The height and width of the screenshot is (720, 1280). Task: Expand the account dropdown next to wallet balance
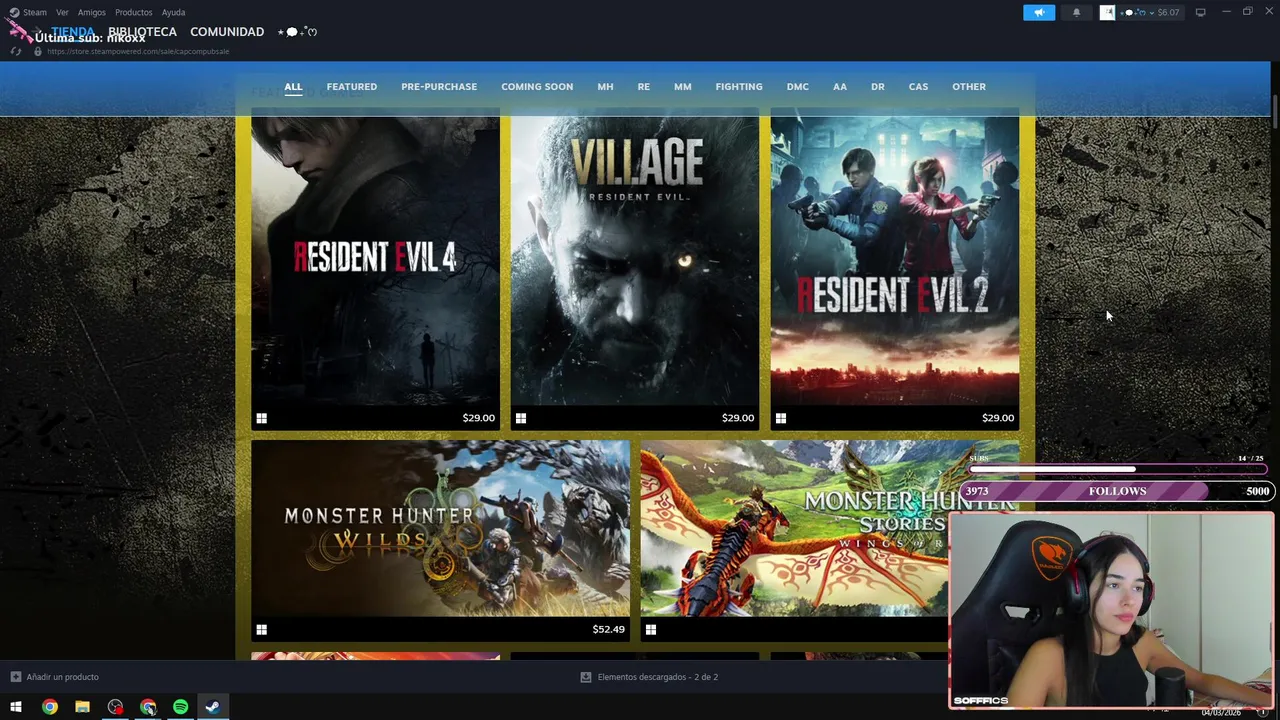click(1152, 13)
